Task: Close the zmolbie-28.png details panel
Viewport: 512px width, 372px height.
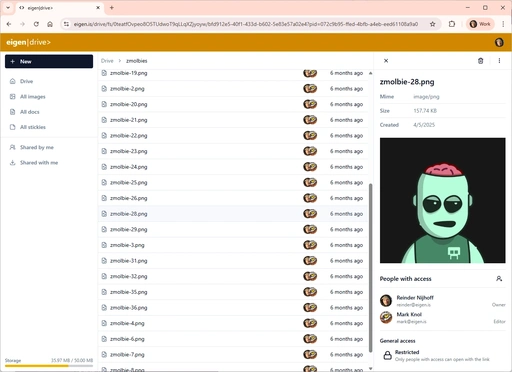Action: click(x=386, y=61)
